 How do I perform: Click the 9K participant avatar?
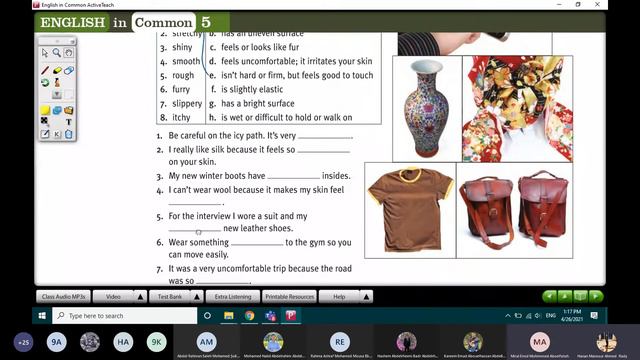[x=156, y=342]
